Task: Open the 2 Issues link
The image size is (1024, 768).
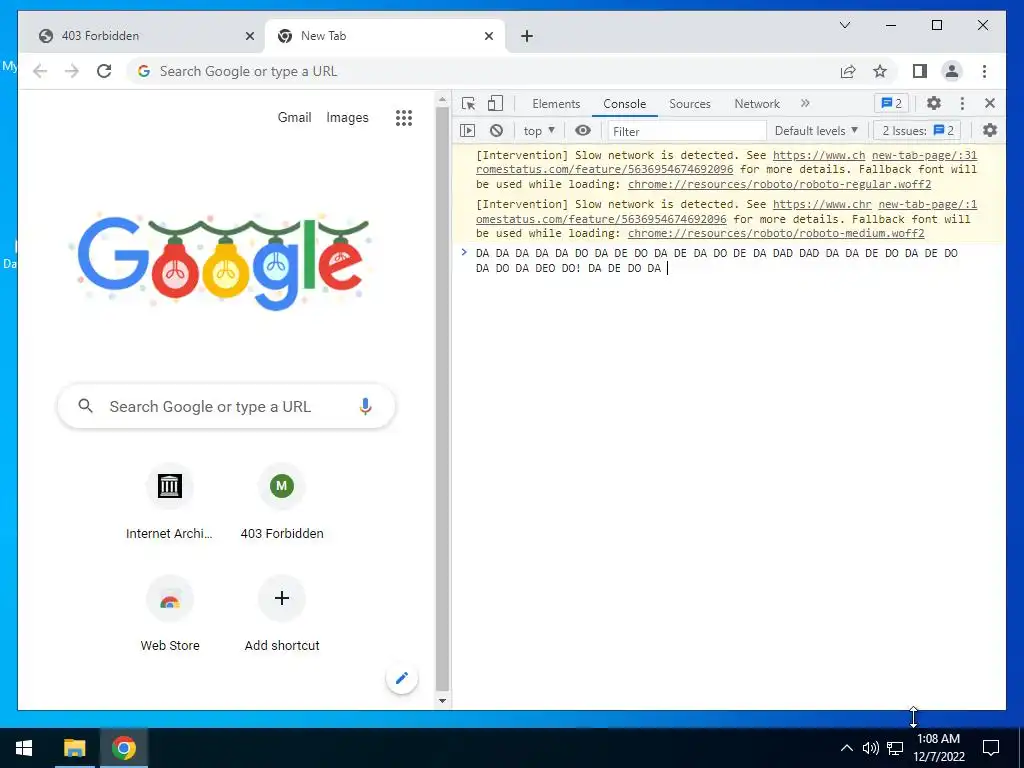Action: coord(918,131)
